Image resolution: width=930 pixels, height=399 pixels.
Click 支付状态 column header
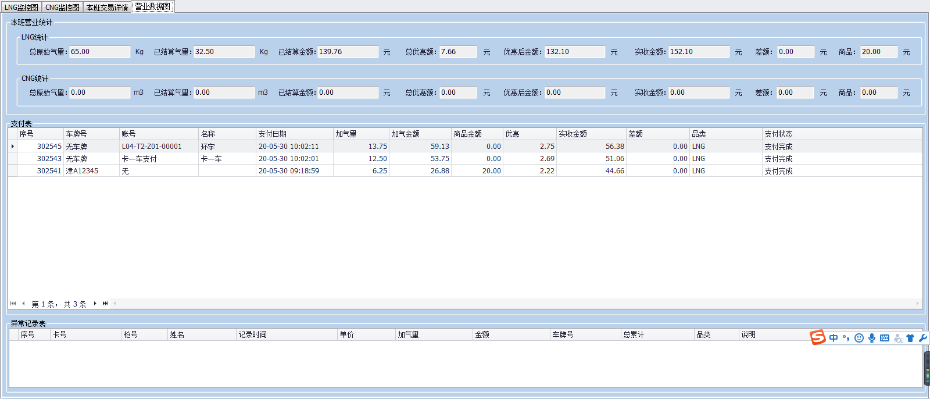coord(842,135)
